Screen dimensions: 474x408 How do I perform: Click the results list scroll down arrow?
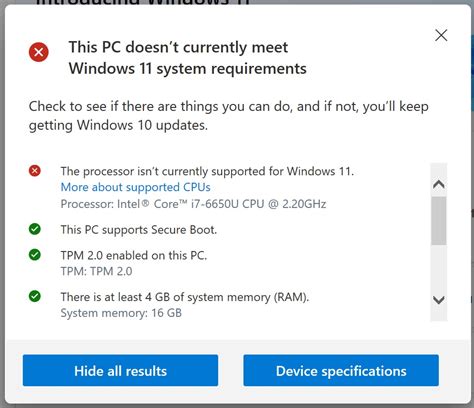pos(439,300)
